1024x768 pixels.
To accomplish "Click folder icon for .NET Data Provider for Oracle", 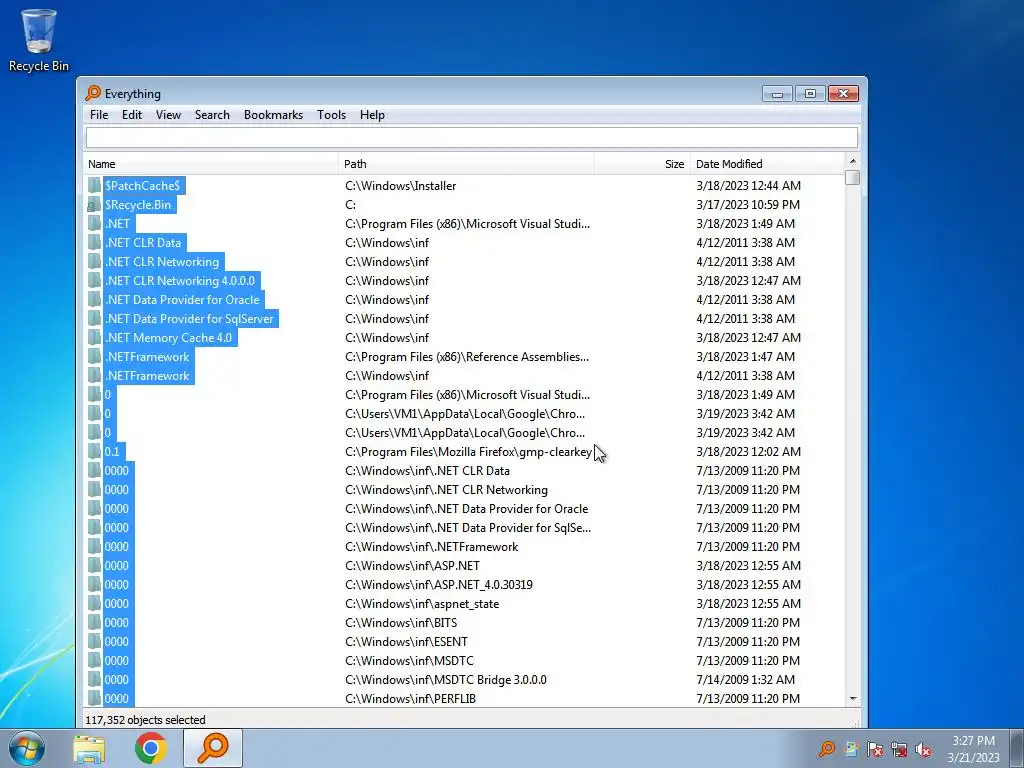I will 95,300.
